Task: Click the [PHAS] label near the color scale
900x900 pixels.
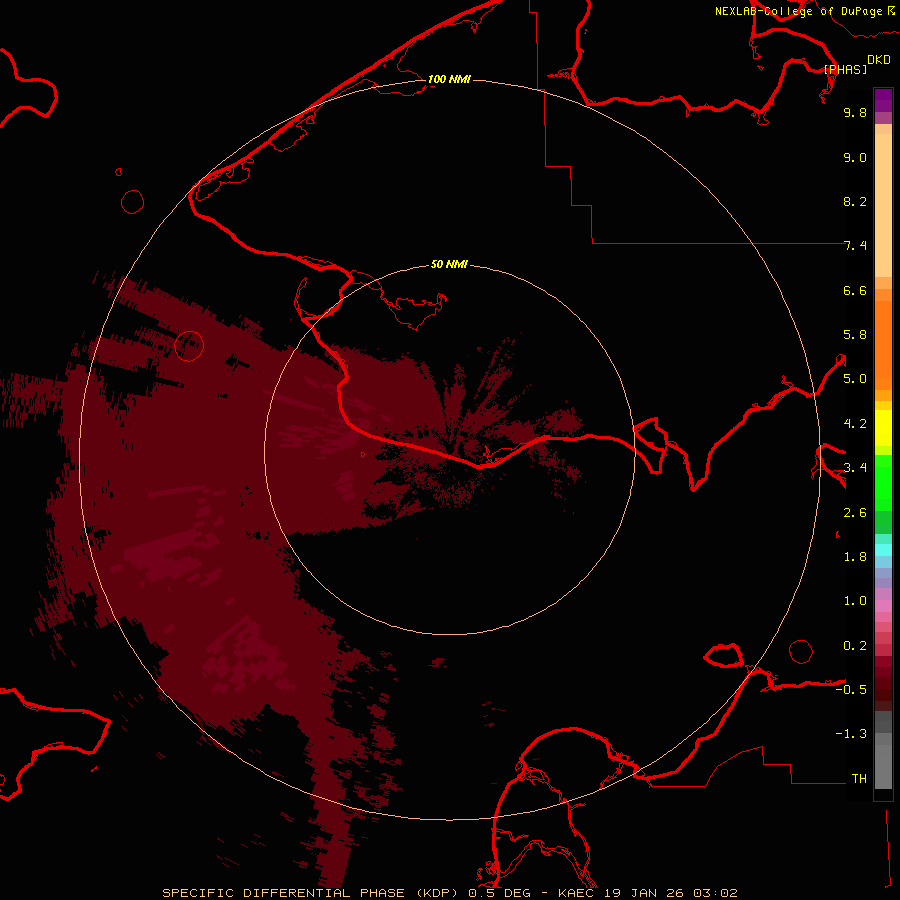Action: 845,69
